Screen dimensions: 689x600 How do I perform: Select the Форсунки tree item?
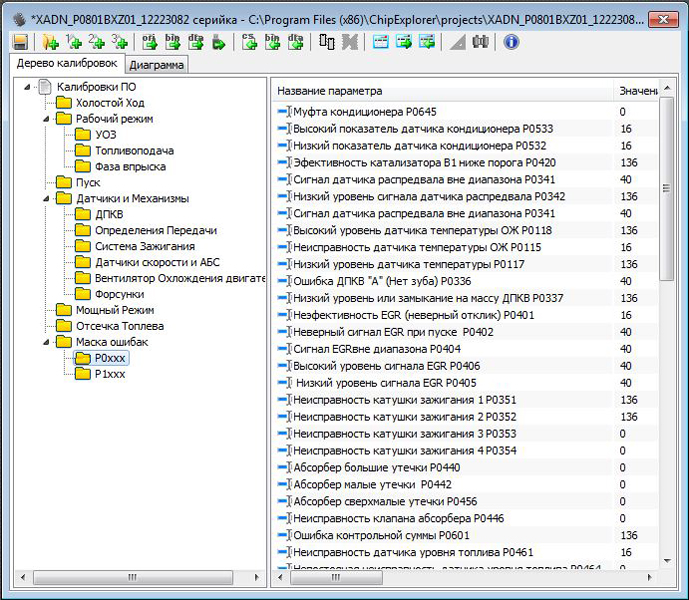[119, 294]
